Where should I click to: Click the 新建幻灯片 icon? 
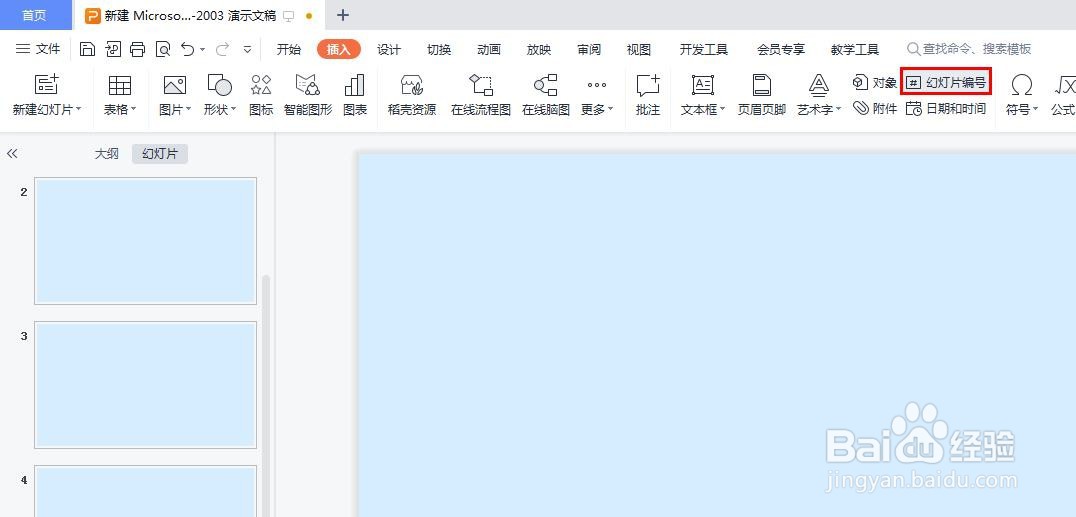click(x=47, y=85)
